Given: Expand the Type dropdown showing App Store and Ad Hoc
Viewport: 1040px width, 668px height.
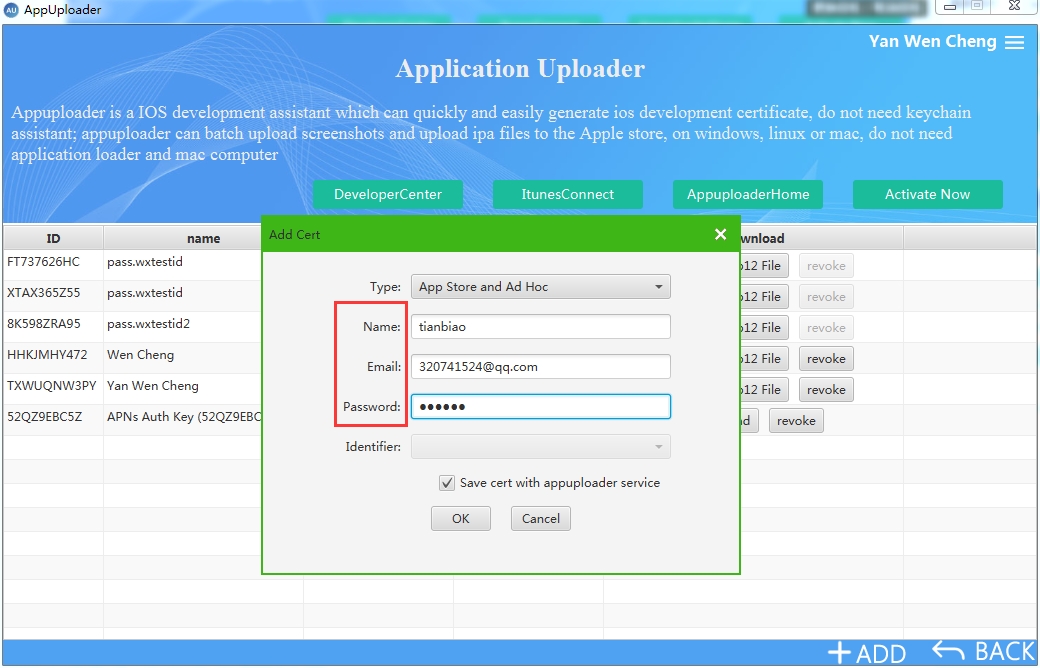Looking at the screenshot, I should (541, 287).
